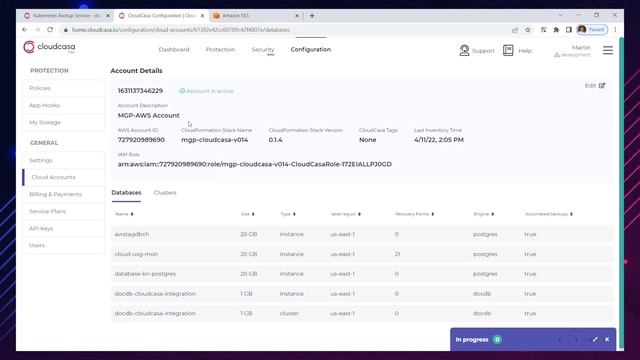Open the browser side panel icon

coord(569,30)
